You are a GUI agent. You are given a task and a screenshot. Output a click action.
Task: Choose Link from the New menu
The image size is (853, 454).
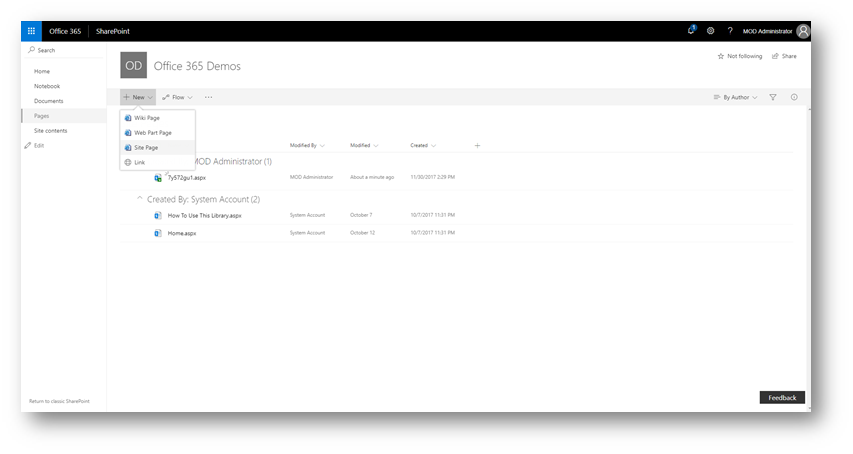(x=158, y=162)
